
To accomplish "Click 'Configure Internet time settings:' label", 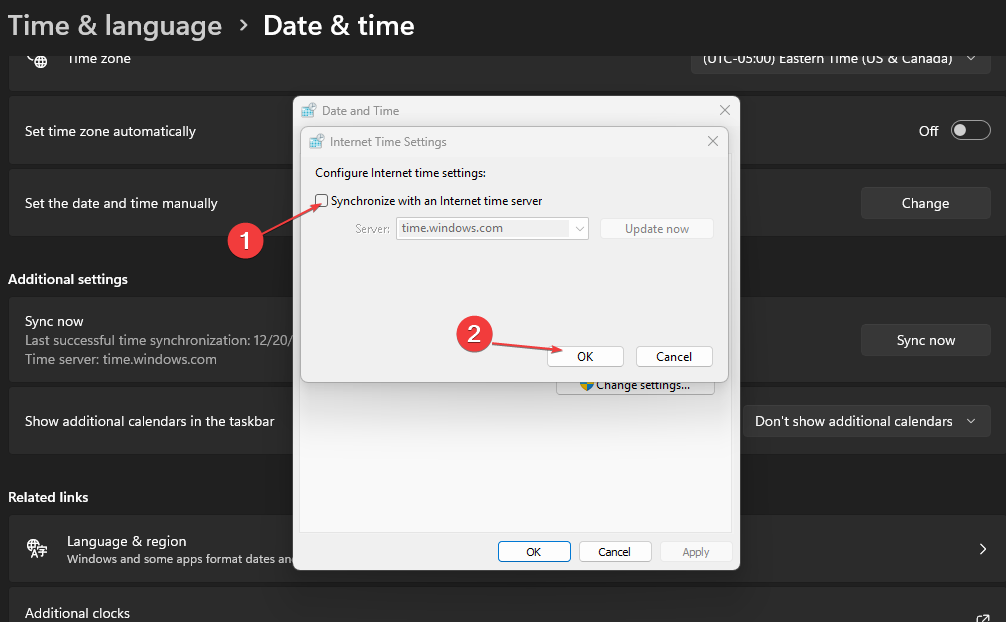I will (400, 173).
